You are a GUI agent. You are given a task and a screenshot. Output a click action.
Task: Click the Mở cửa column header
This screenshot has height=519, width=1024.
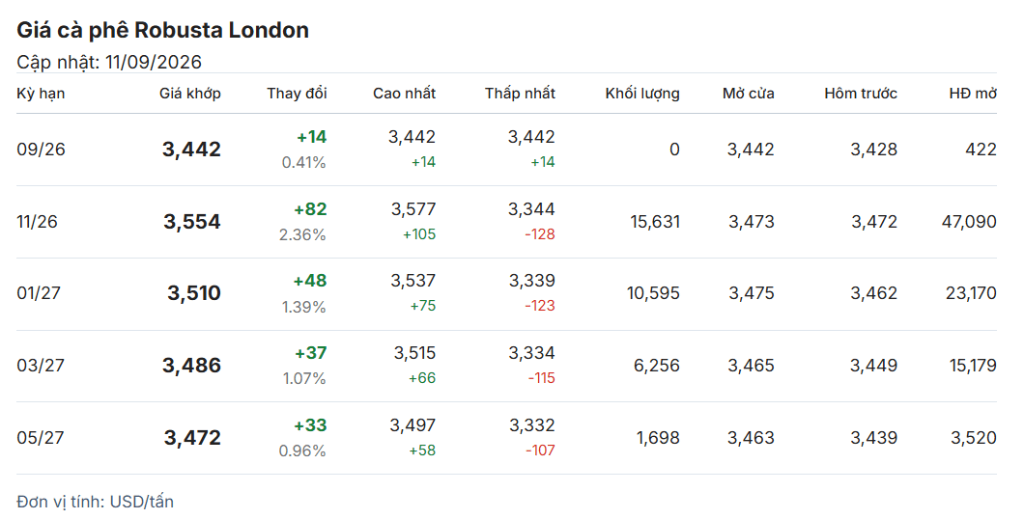click(x=748, y=93)
